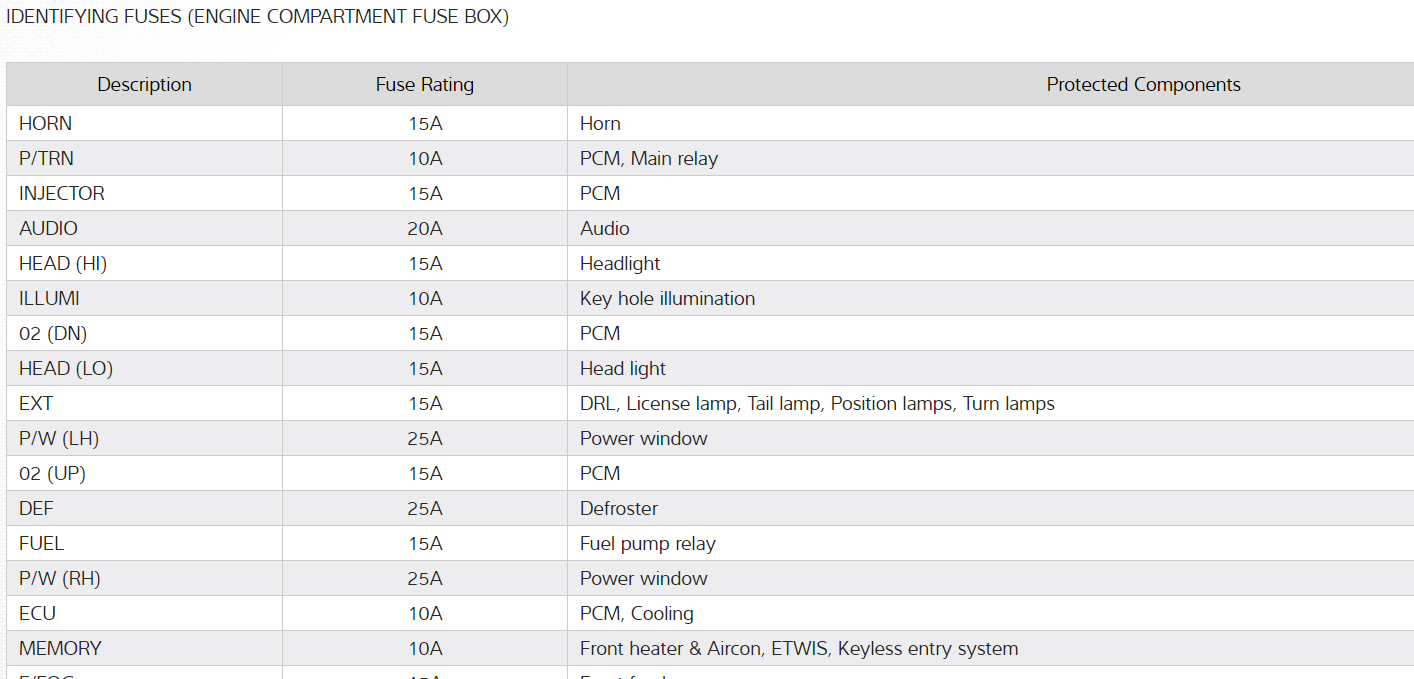Click the INJECTOR row label
The width and height of the screenshot is (1414, 679).
[x=62, y=194]
